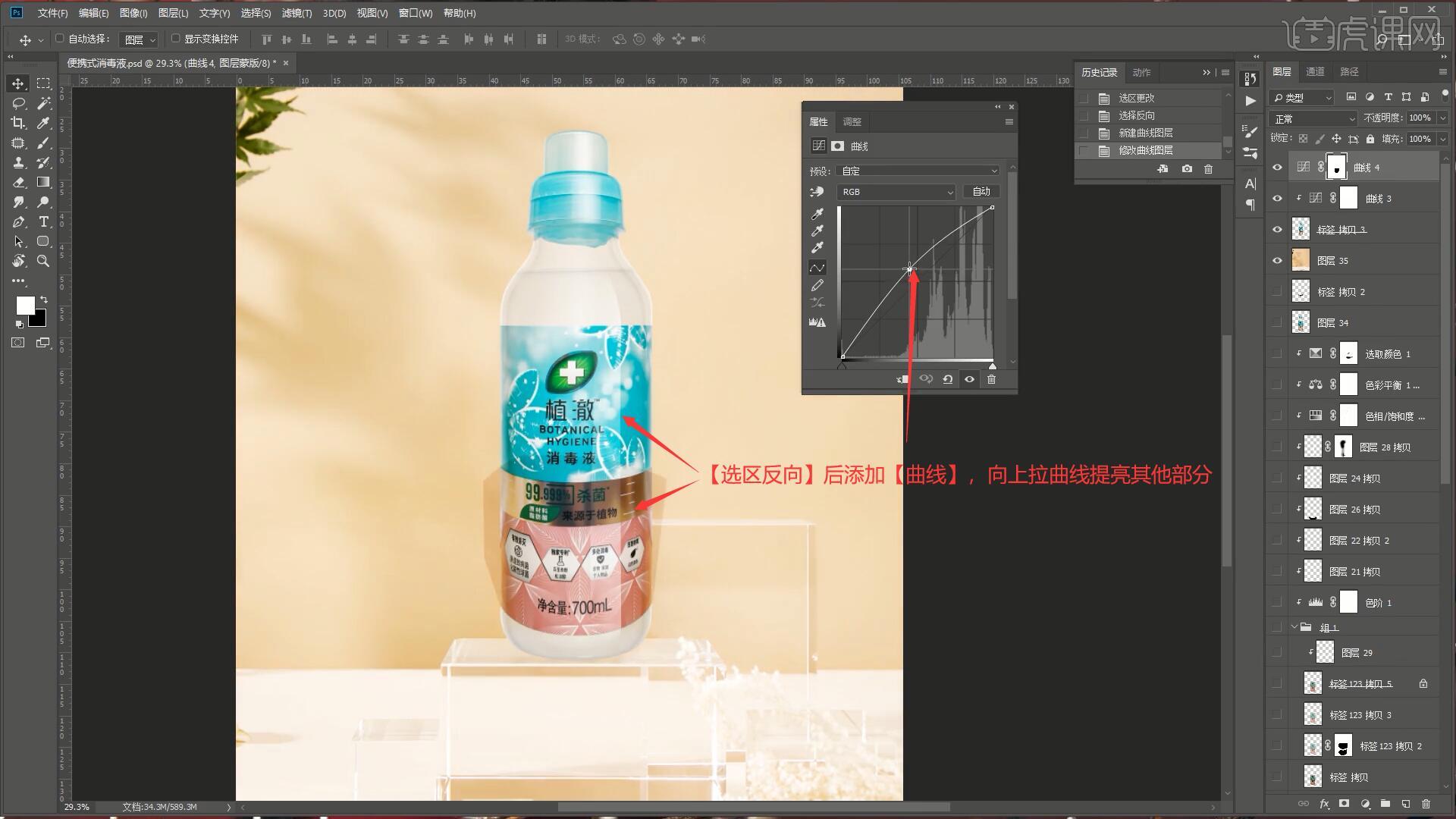
Task: Open the RGB channel dropdown
Action: [896, 193]
